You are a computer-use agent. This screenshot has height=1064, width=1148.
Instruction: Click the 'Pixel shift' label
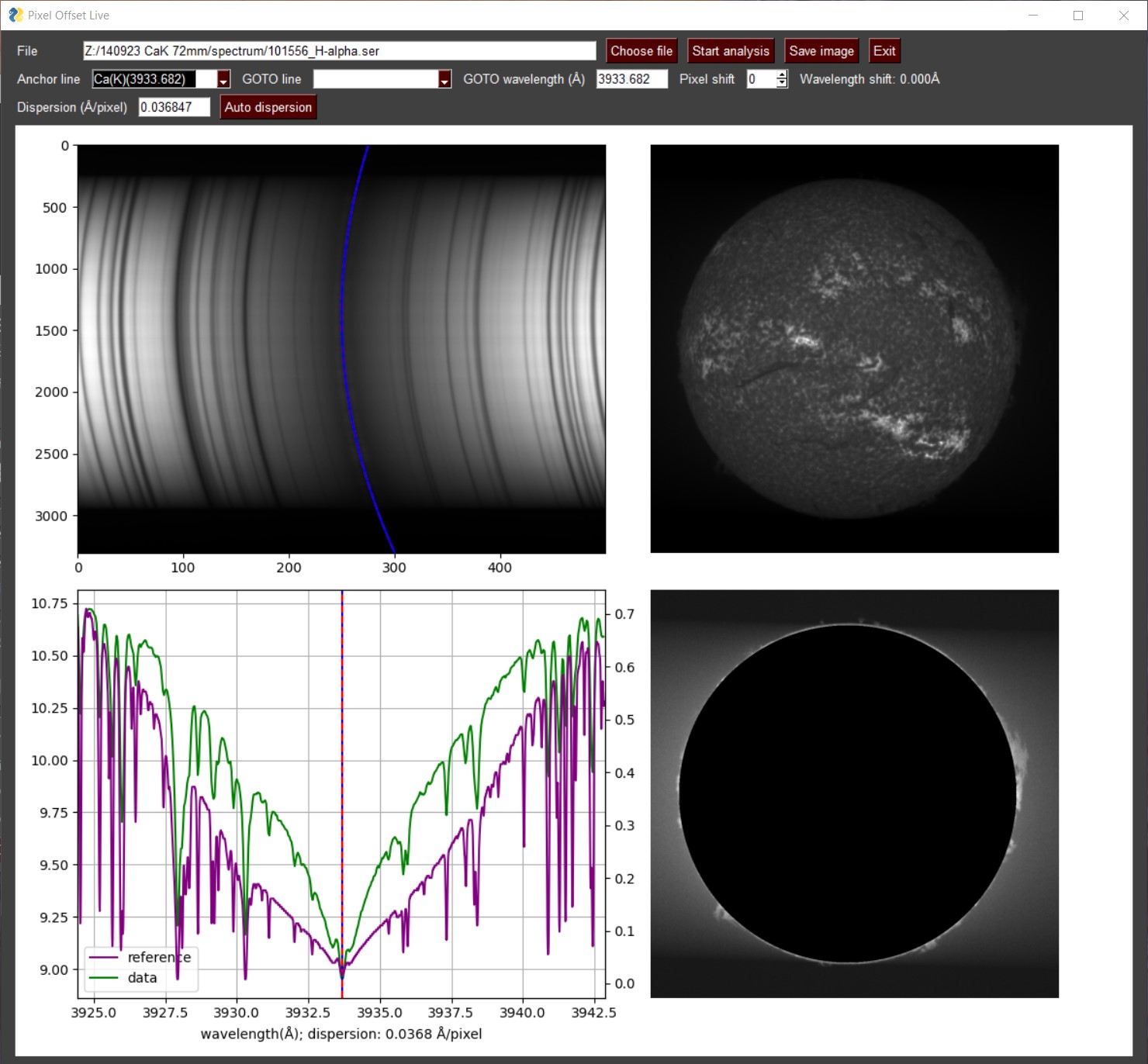point(707,79)
